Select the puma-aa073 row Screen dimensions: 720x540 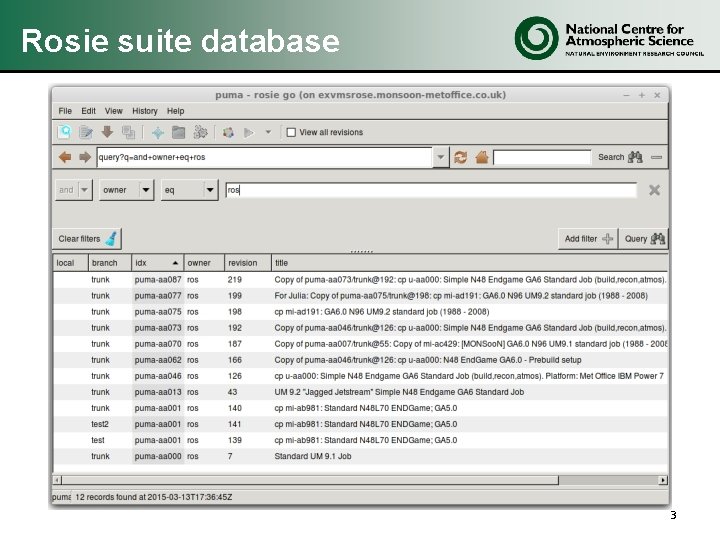(360, 328)
